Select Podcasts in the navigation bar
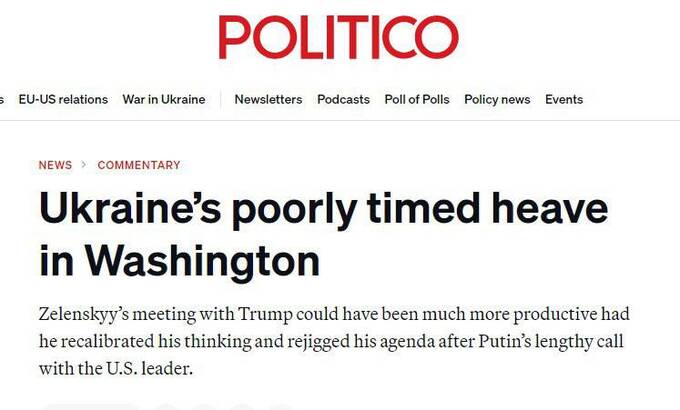The height and width of the screenshot is (410, 680). [x=343, y=100]
